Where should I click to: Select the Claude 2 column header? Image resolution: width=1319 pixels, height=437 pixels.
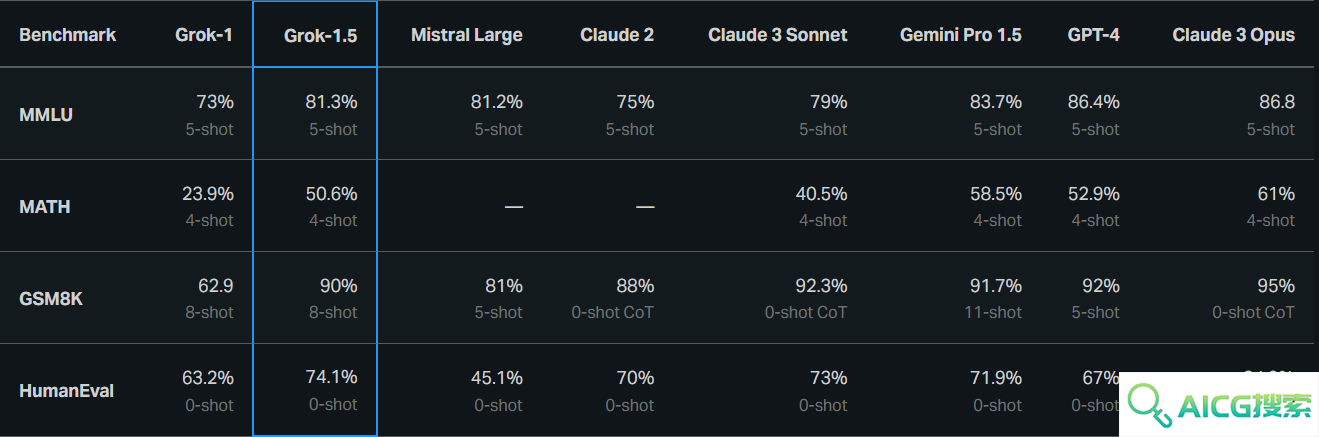tap(617, 35)
